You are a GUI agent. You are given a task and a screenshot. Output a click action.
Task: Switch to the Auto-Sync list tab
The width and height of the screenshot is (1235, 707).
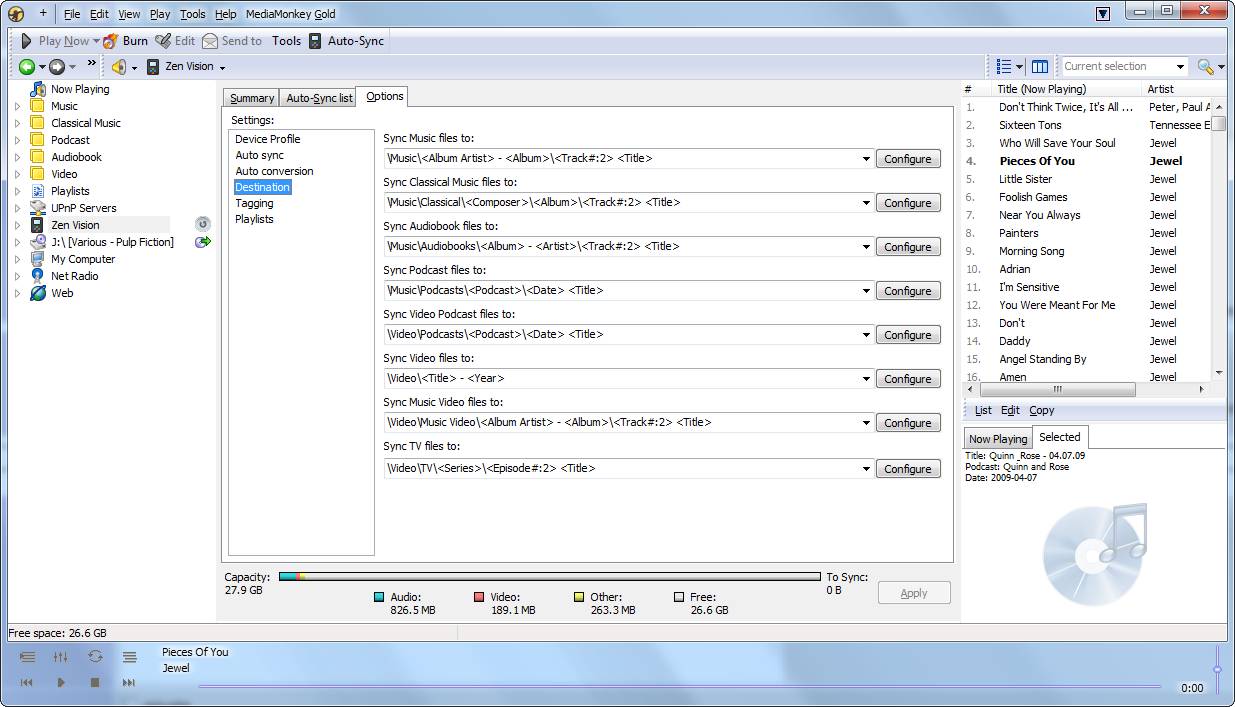pos(318,98)
